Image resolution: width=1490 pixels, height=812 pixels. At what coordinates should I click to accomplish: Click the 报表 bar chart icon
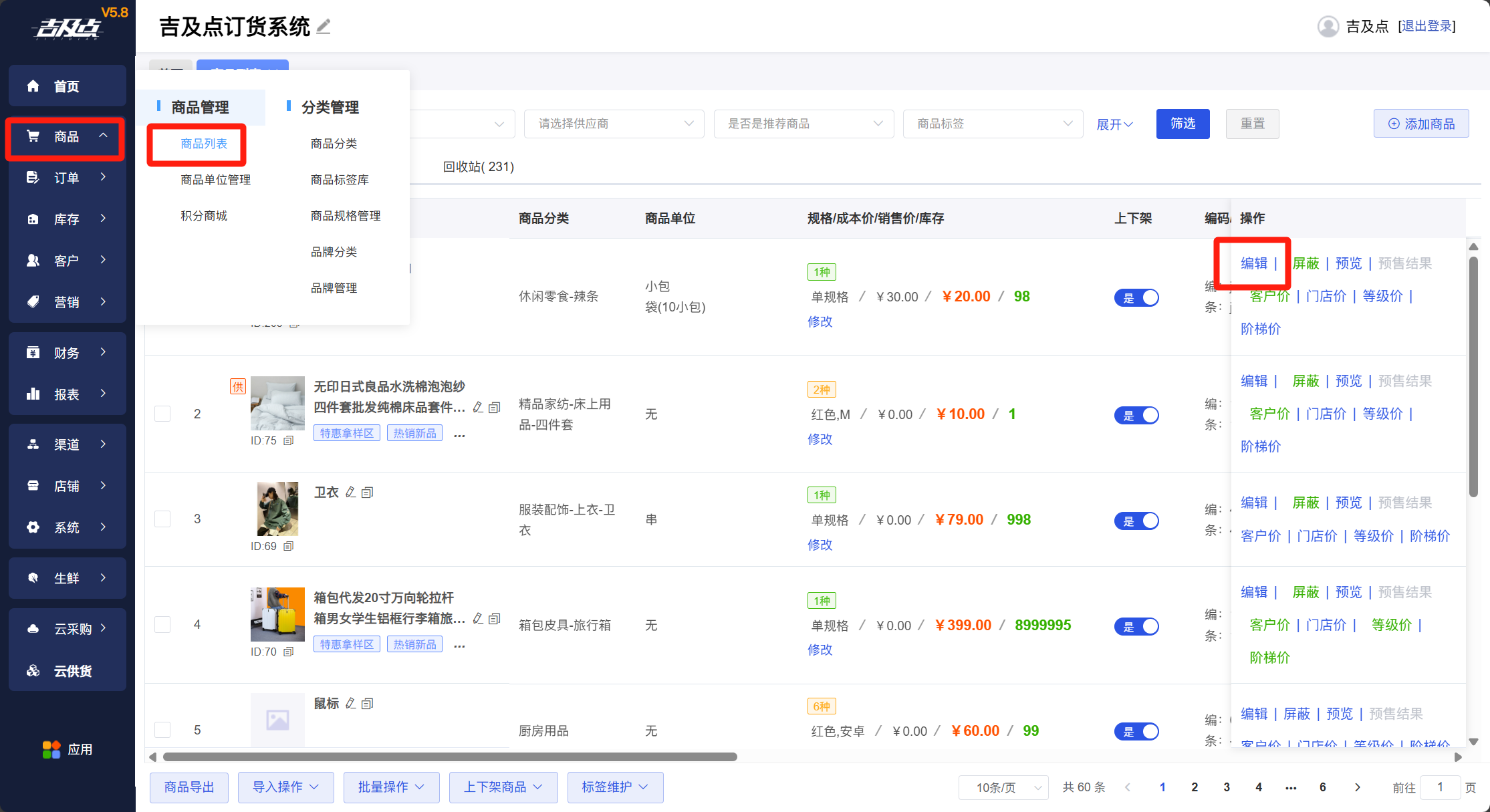[33, 394]
